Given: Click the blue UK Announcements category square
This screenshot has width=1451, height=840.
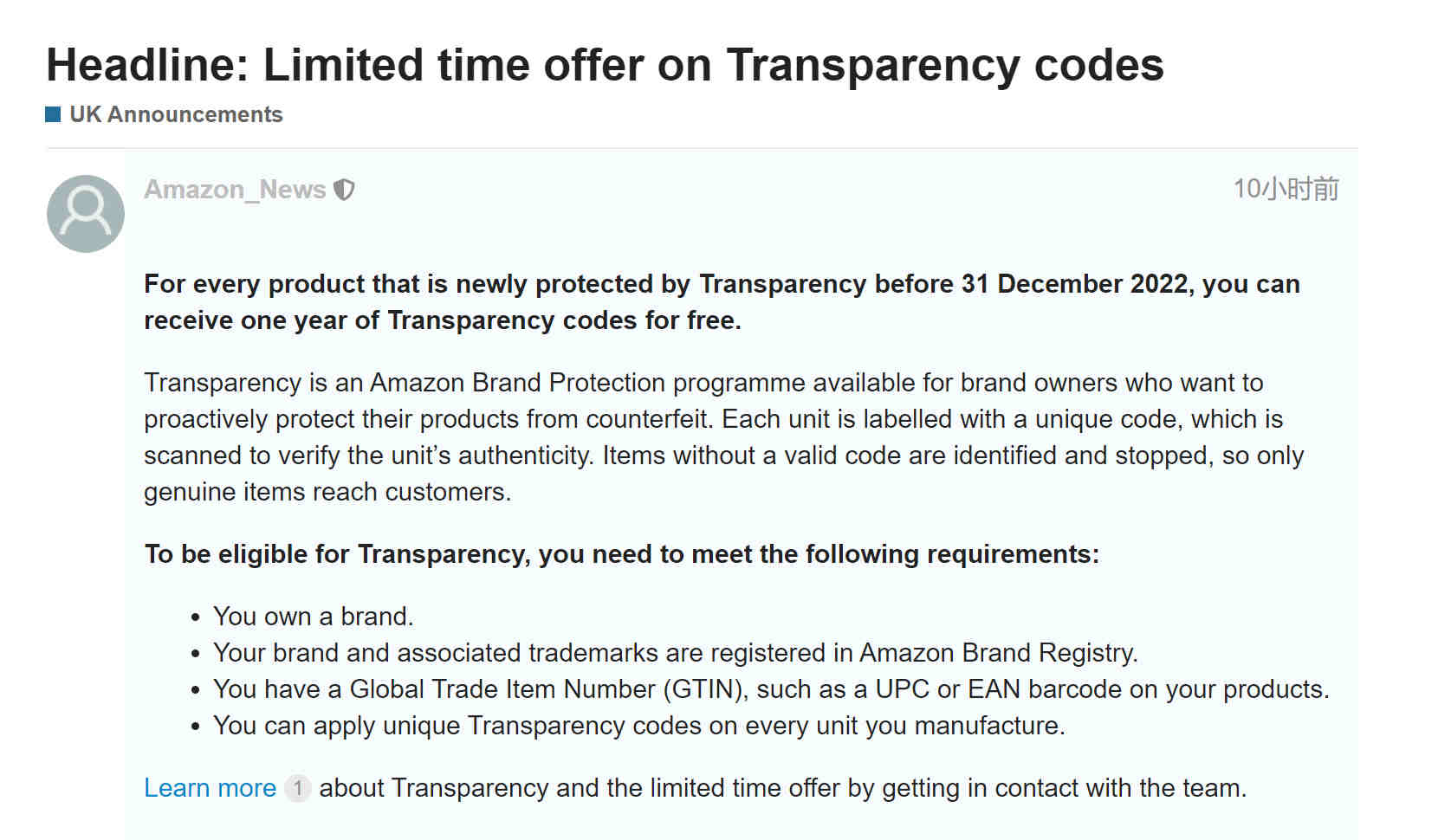Looking at the screenshot, I should [x=53, y=114].
